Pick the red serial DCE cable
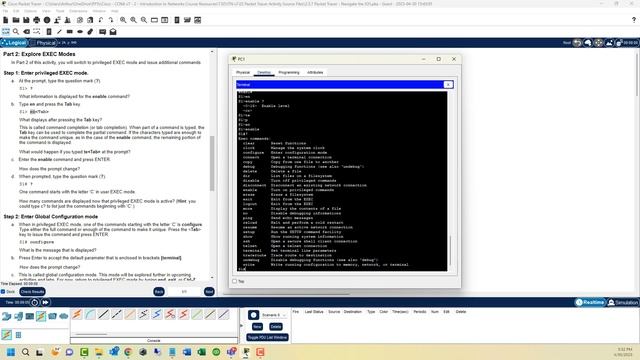This screenshot has width=640, height=360. [170, 314]
